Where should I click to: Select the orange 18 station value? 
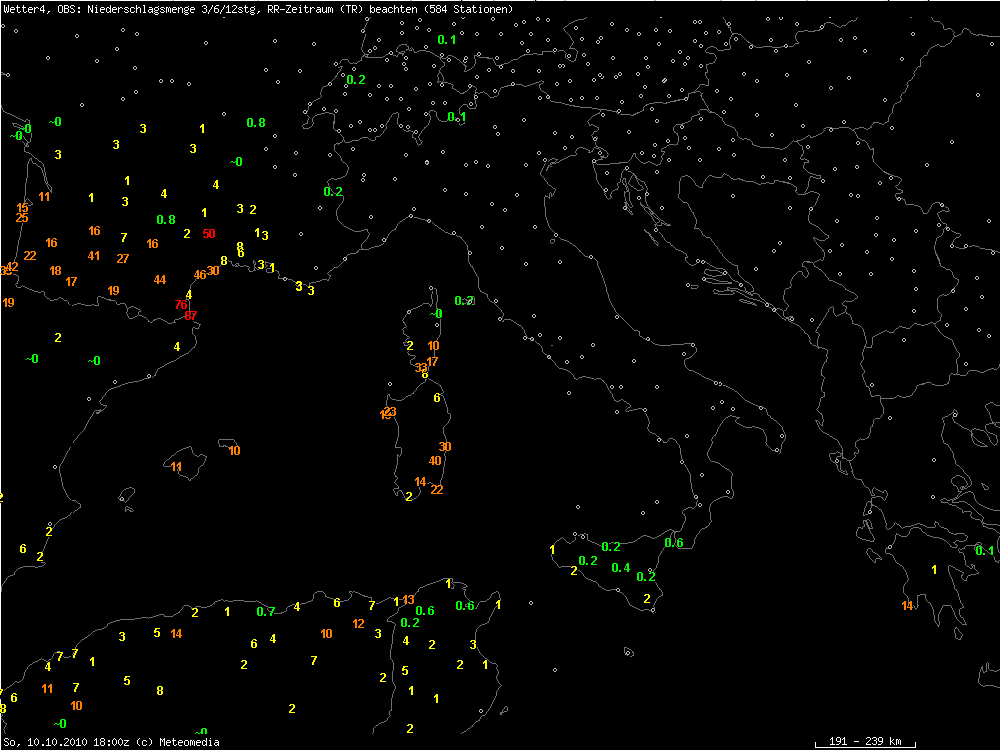(x=55, y=271)
